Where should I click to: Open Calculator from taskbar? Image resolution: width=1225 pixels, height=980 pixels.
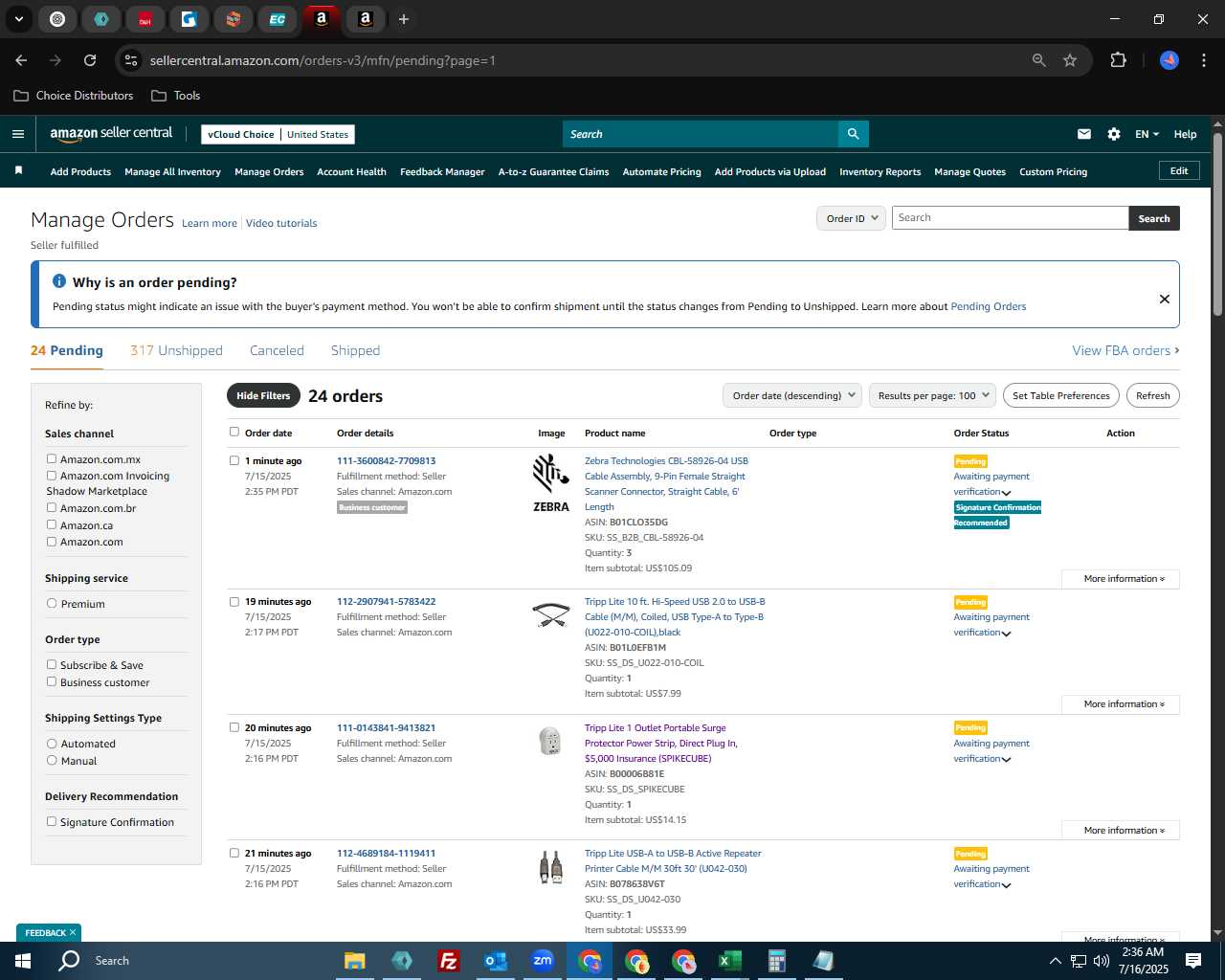coord(776,961)
